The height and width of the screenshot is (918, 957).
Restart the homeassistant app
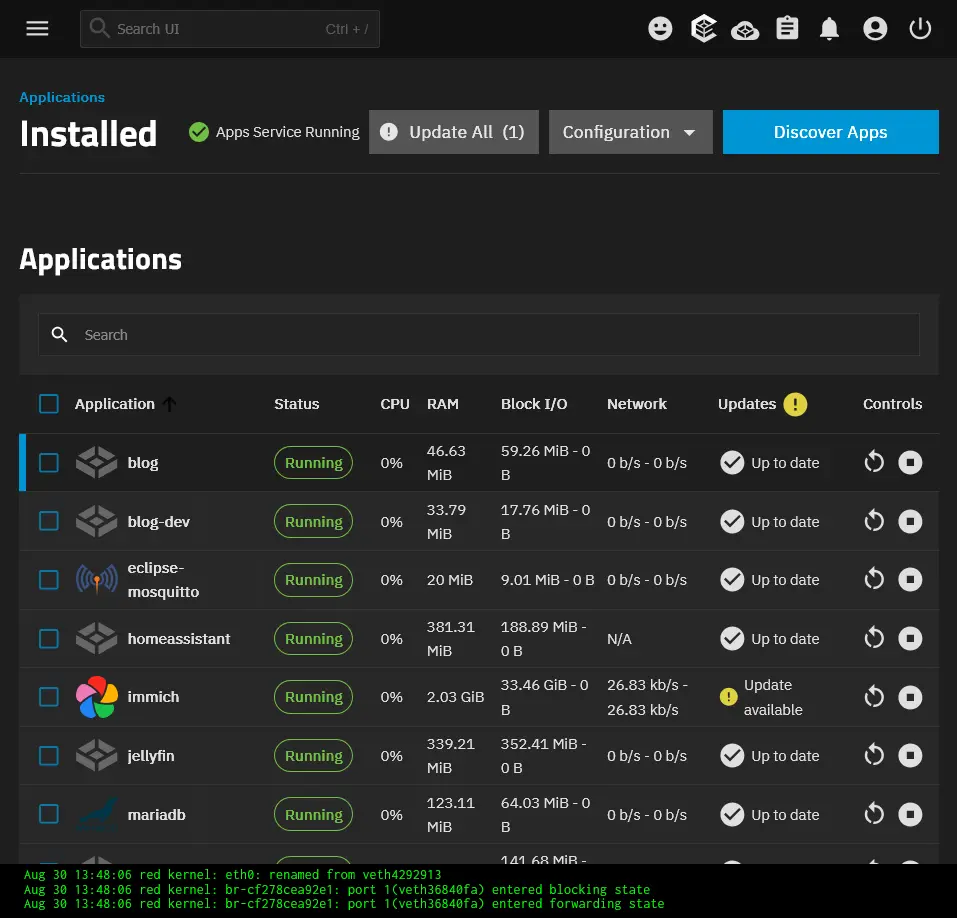click(x=874, y=638)
